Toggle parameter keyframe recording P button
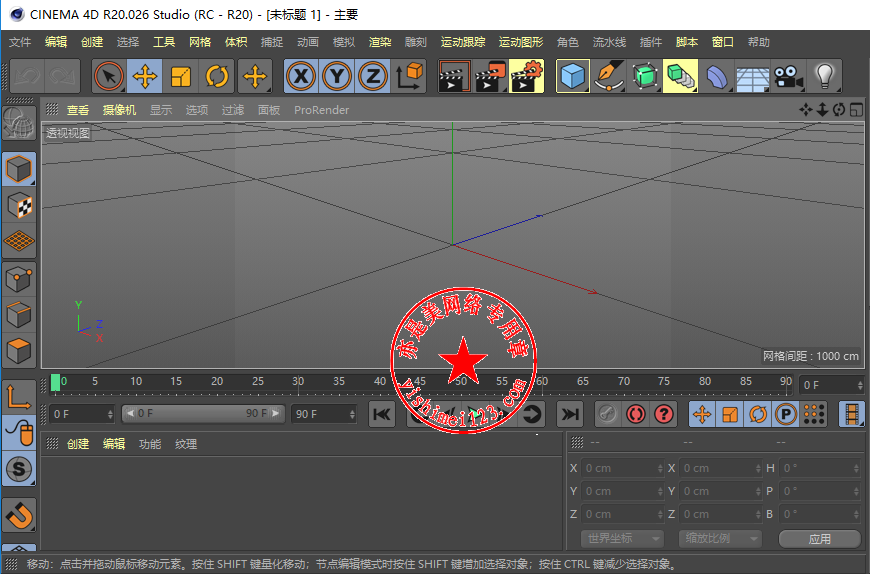 pyautogui.click(x=786, y=414)
